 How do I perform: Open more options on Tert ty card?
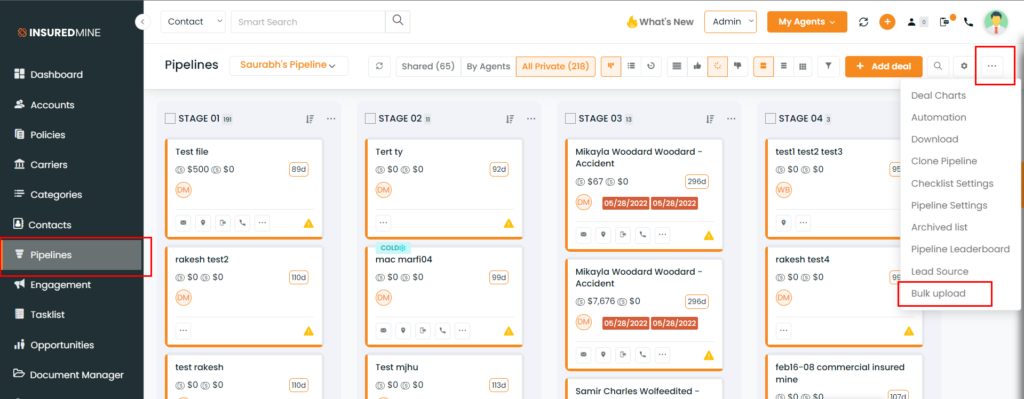tap(383, 223)
